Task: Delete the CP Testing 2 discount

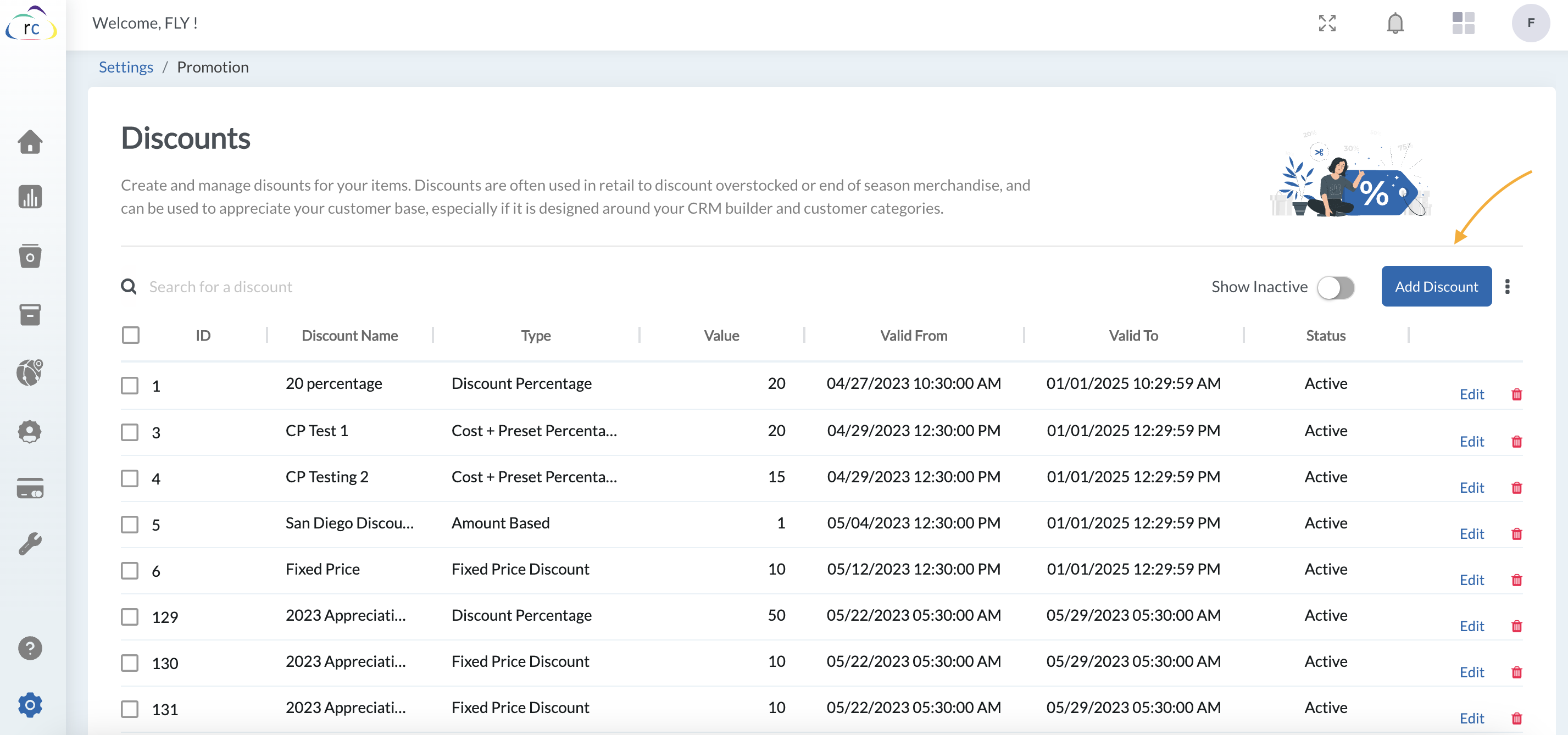Action: [1516, 487]
